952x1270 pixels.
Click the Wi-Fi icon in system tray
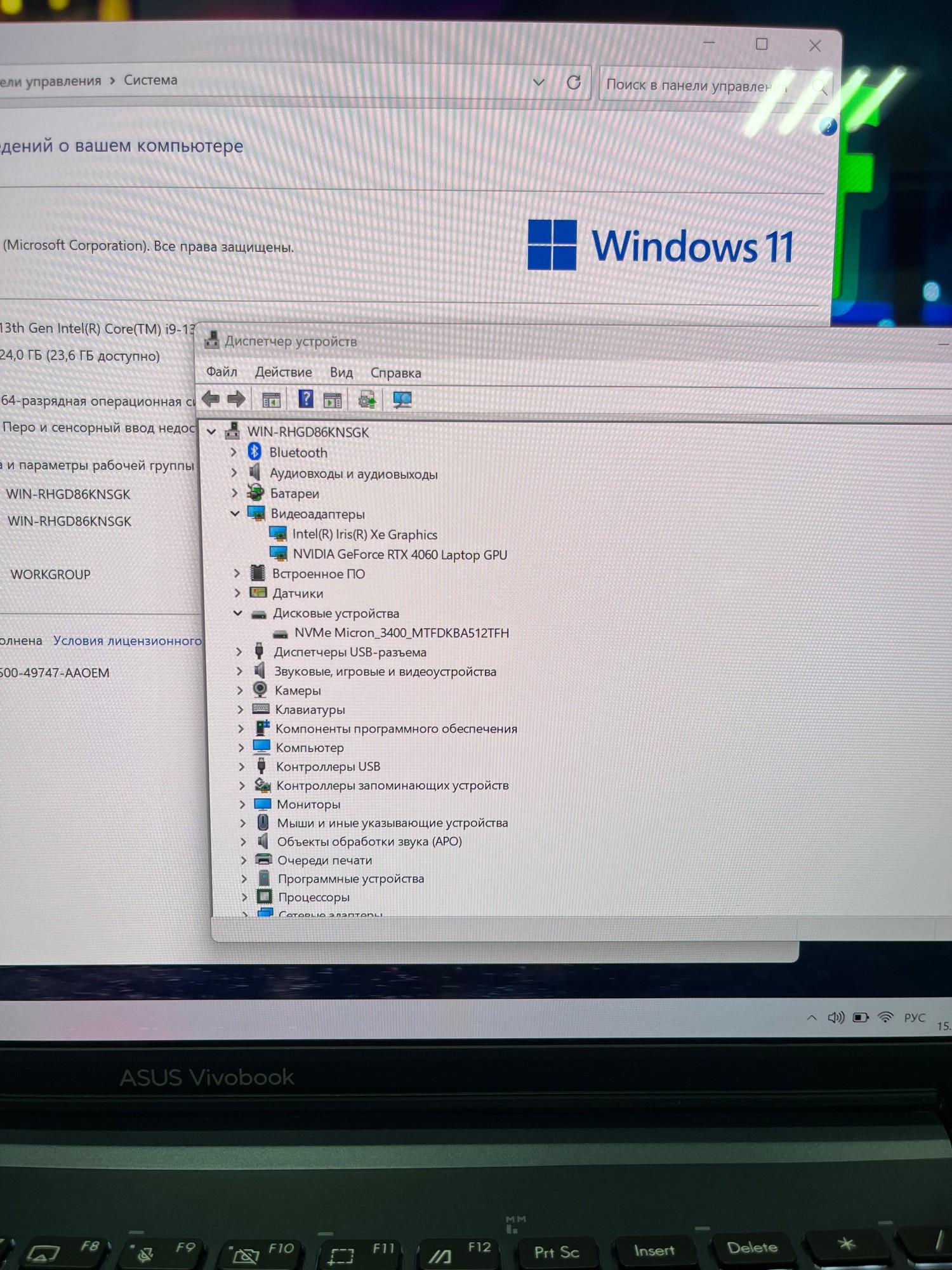tap(885, 1017)
